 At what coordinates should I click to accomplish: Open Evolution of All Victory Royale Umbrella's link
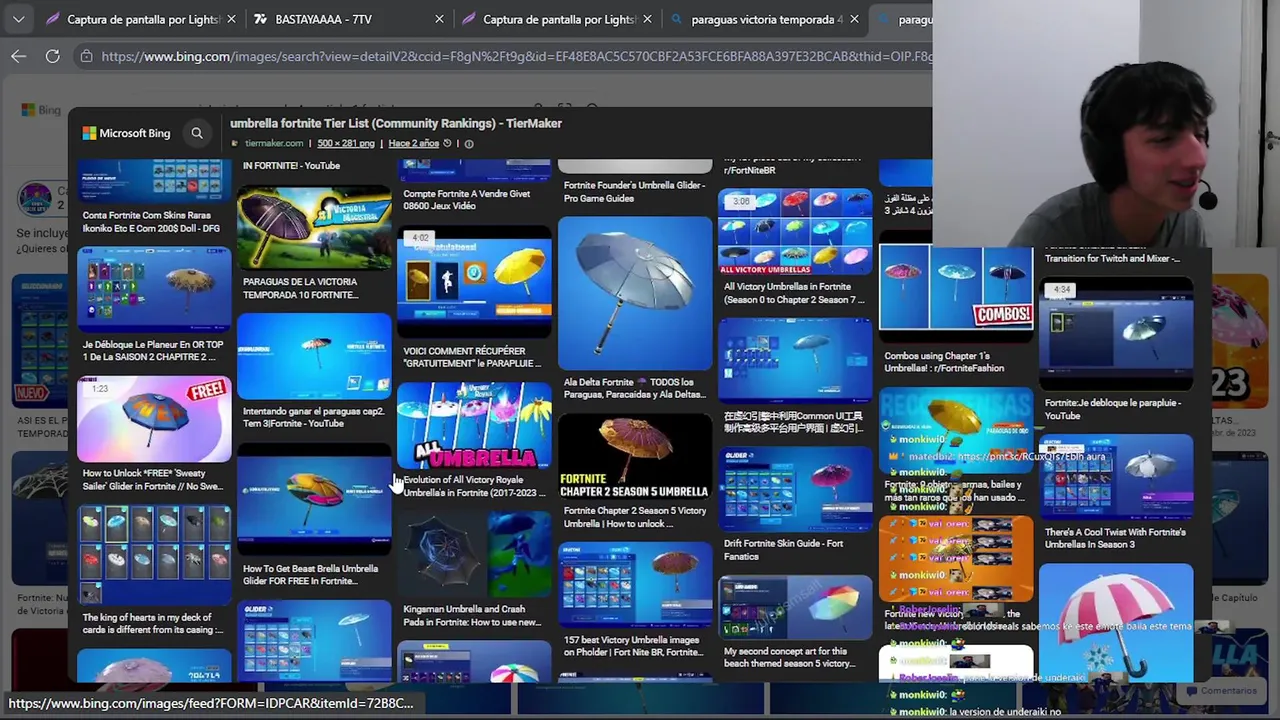tap(474, 486)
